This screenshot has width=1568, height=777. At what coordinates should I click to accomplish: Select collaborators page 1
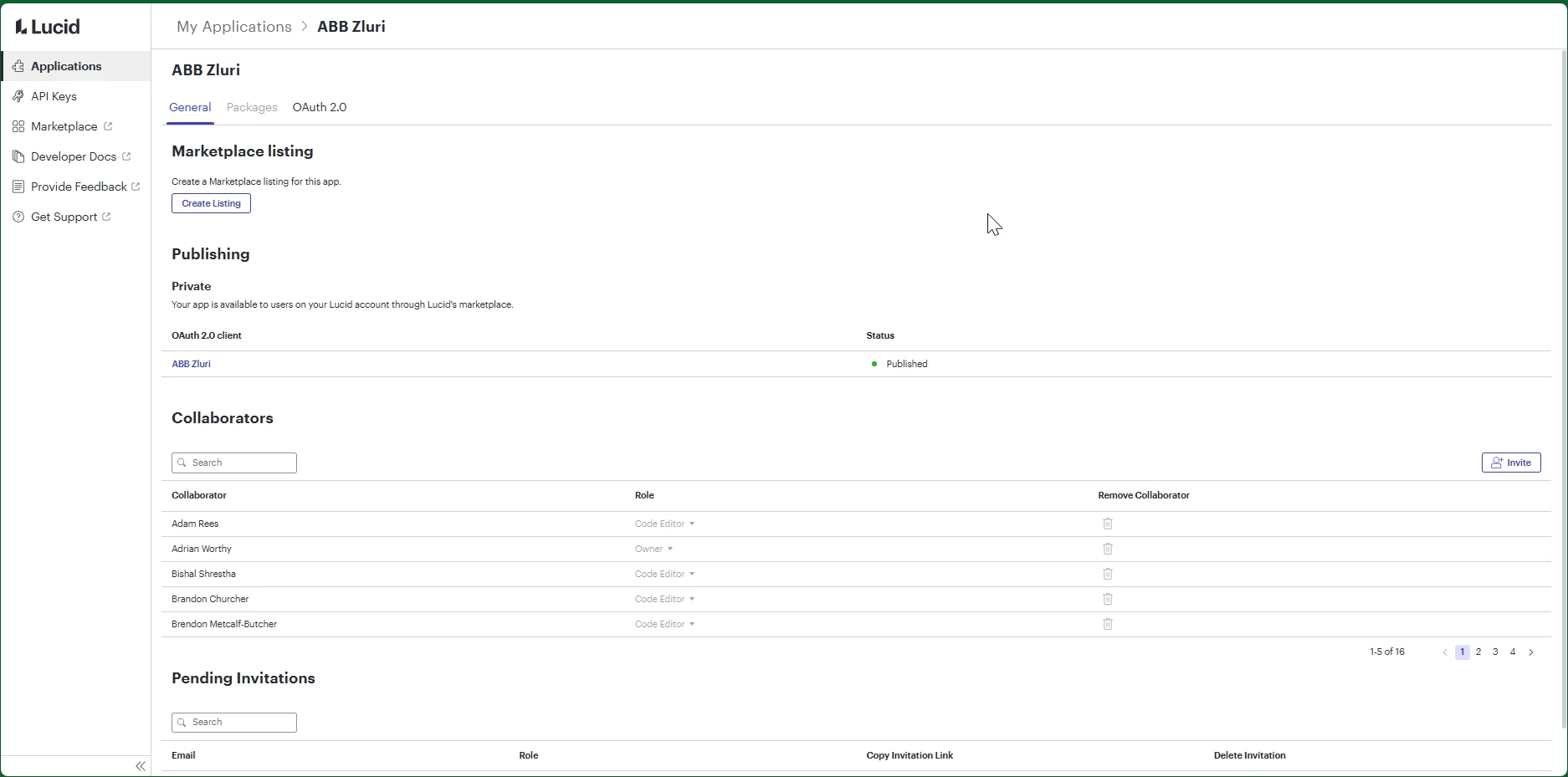pyautogui.click(x=1463, y=652)
